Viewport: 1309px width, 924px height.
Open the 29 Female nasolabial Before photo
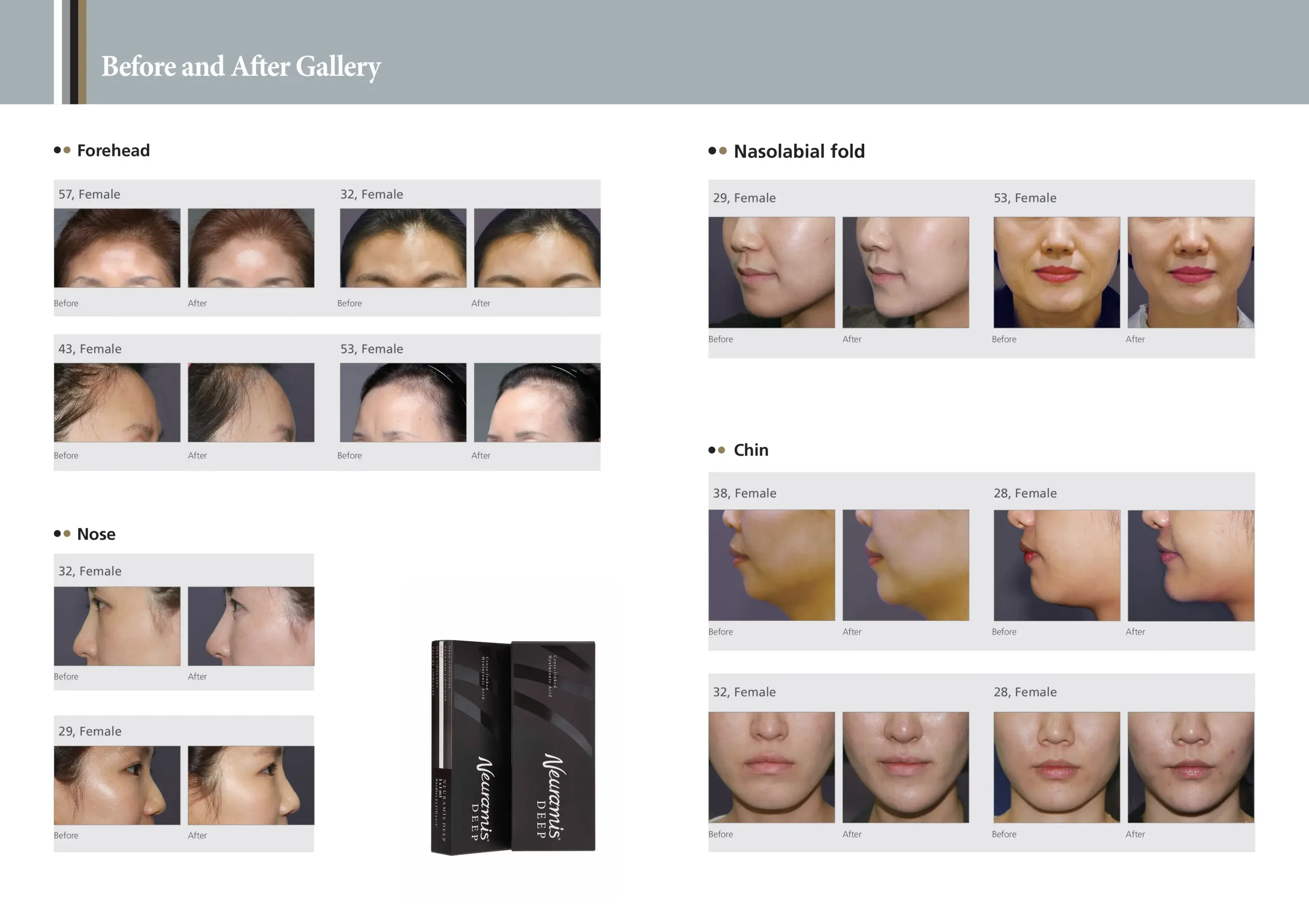pyautogui.click(x=772, y=273)
